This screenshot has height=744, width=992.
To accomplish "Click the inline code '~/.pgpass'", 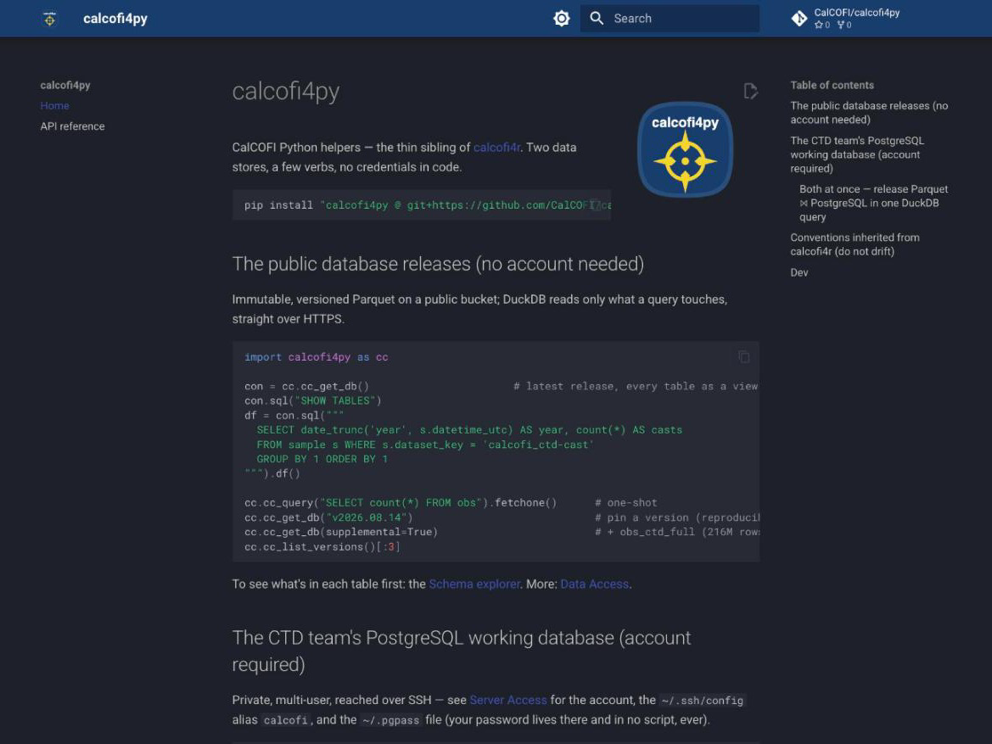I will 391,720.
